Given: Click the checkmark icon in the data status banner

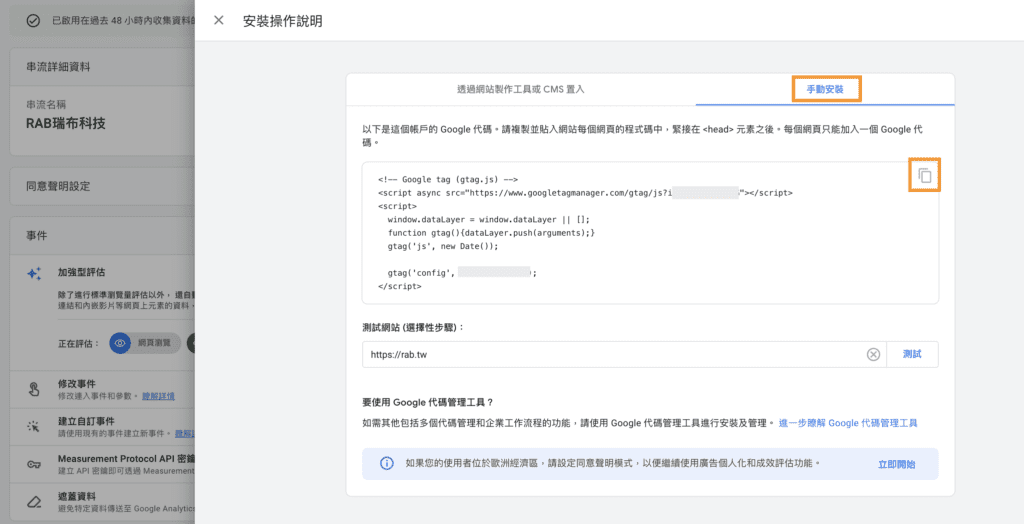Looking at the screenshot, I should [x=34, y=20].
